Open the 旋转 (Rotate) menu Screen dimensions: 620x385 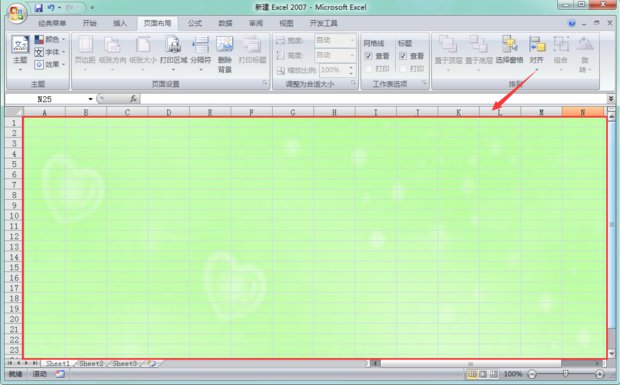[x=585, y=55]
